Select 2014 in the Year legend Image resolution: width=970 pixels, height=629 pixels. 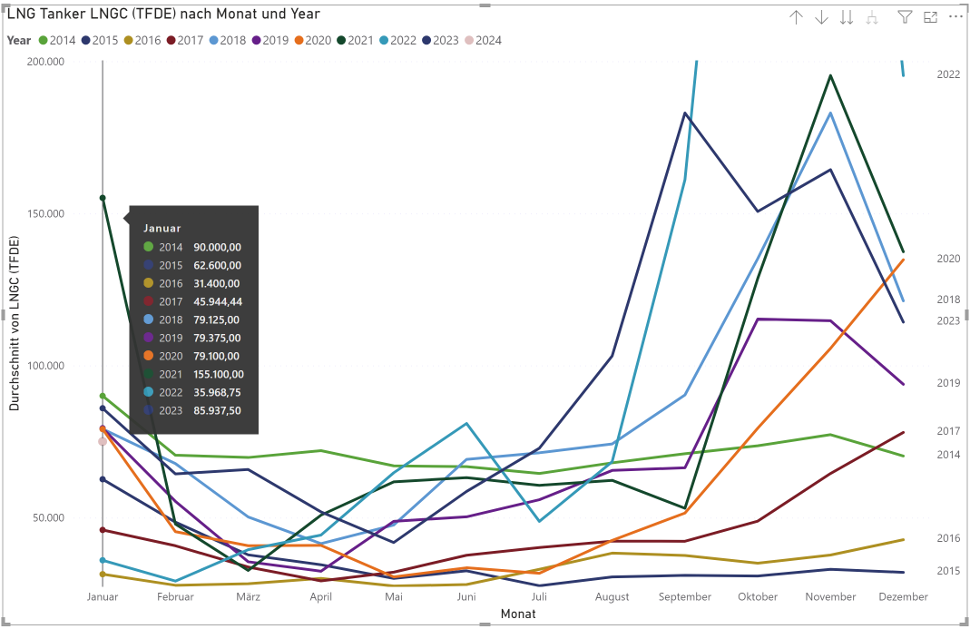click(x=62, y=41)
